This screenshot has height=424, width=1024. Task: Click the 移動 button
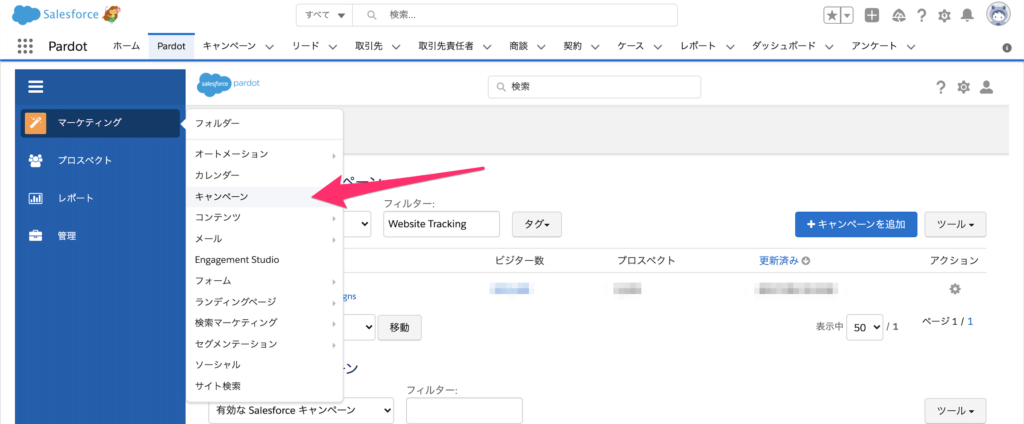400,327
